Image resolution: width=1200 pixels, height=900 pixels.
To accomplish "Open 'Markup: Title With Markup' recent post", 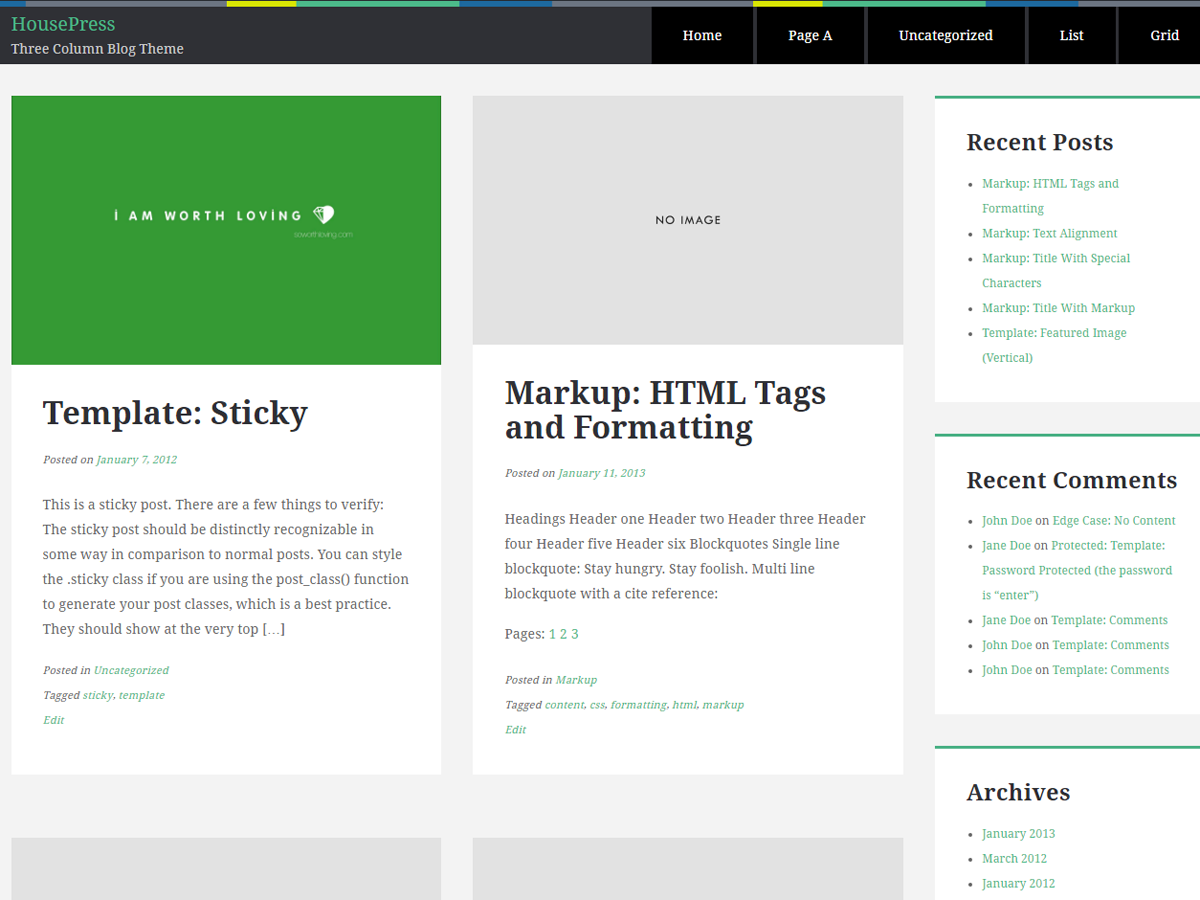I will click(1058, 308).
